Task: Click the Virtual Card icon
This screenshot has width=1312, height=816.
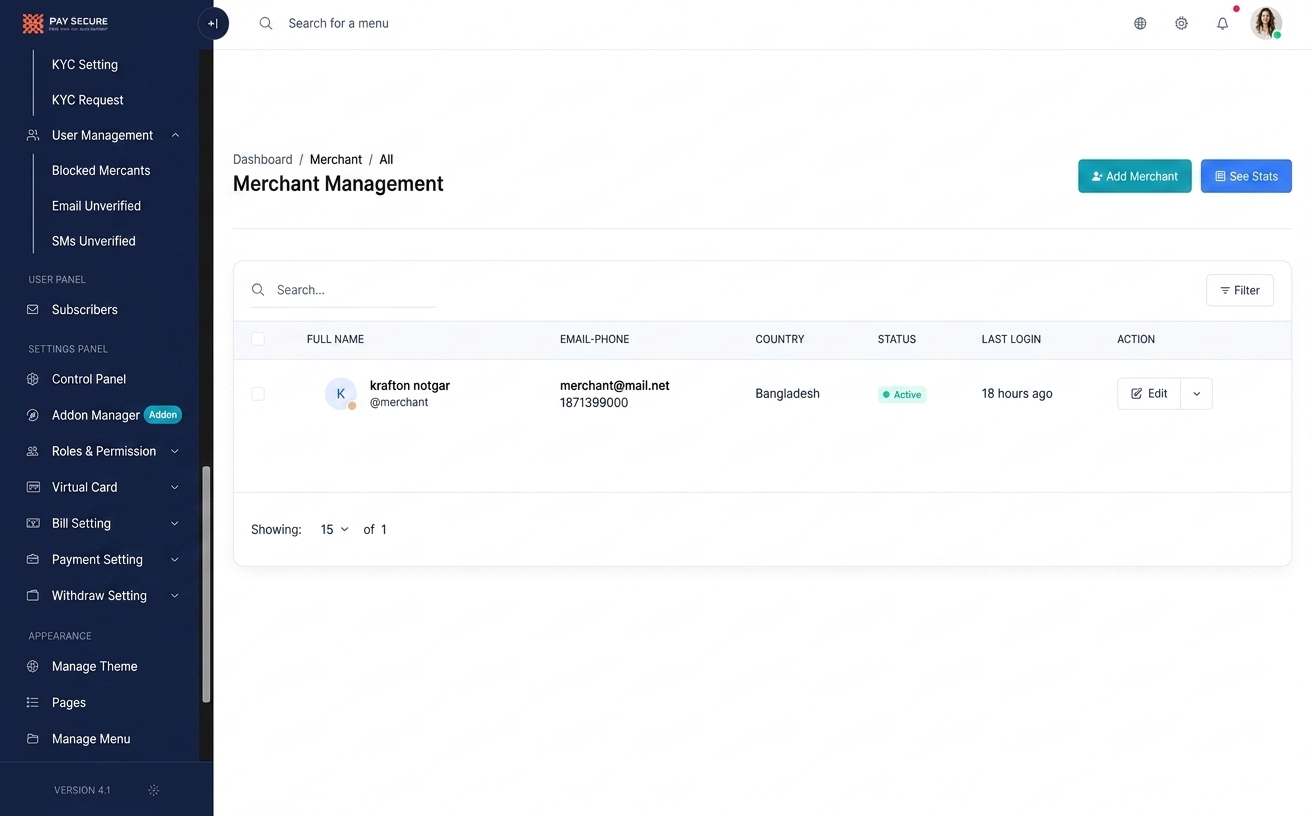Action: 33,487
